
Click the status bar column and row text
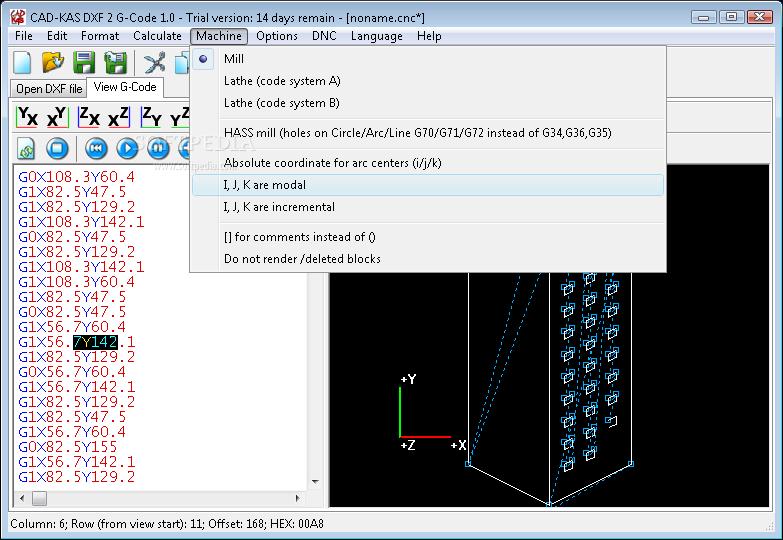[167, 524]
